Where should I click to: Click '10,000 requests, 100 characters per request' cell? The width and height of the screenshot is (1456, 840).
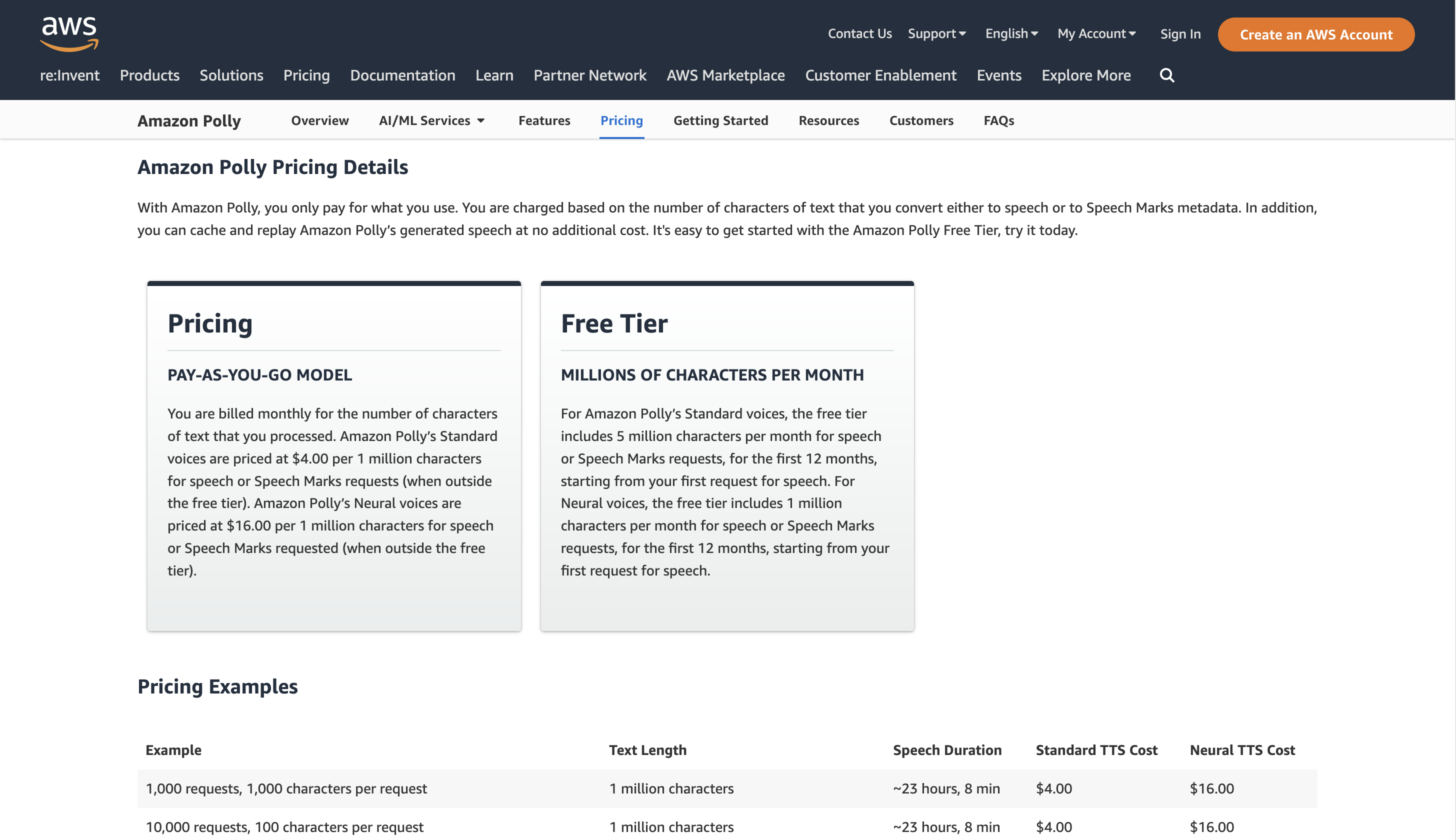[x=284, y=827]
